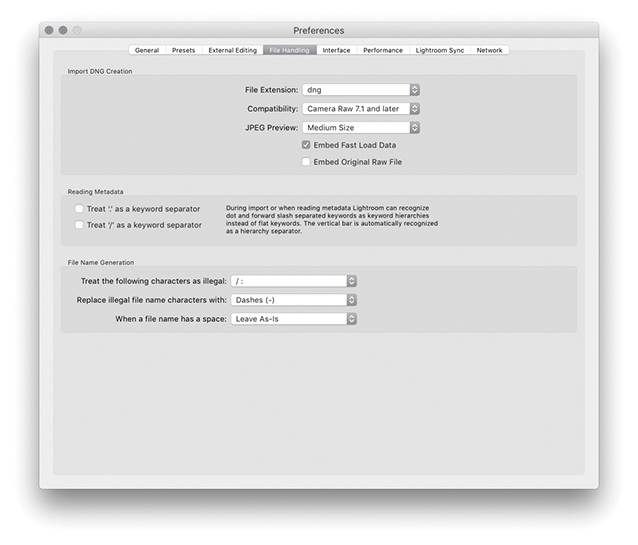Switch to the Performance tab

383,50
